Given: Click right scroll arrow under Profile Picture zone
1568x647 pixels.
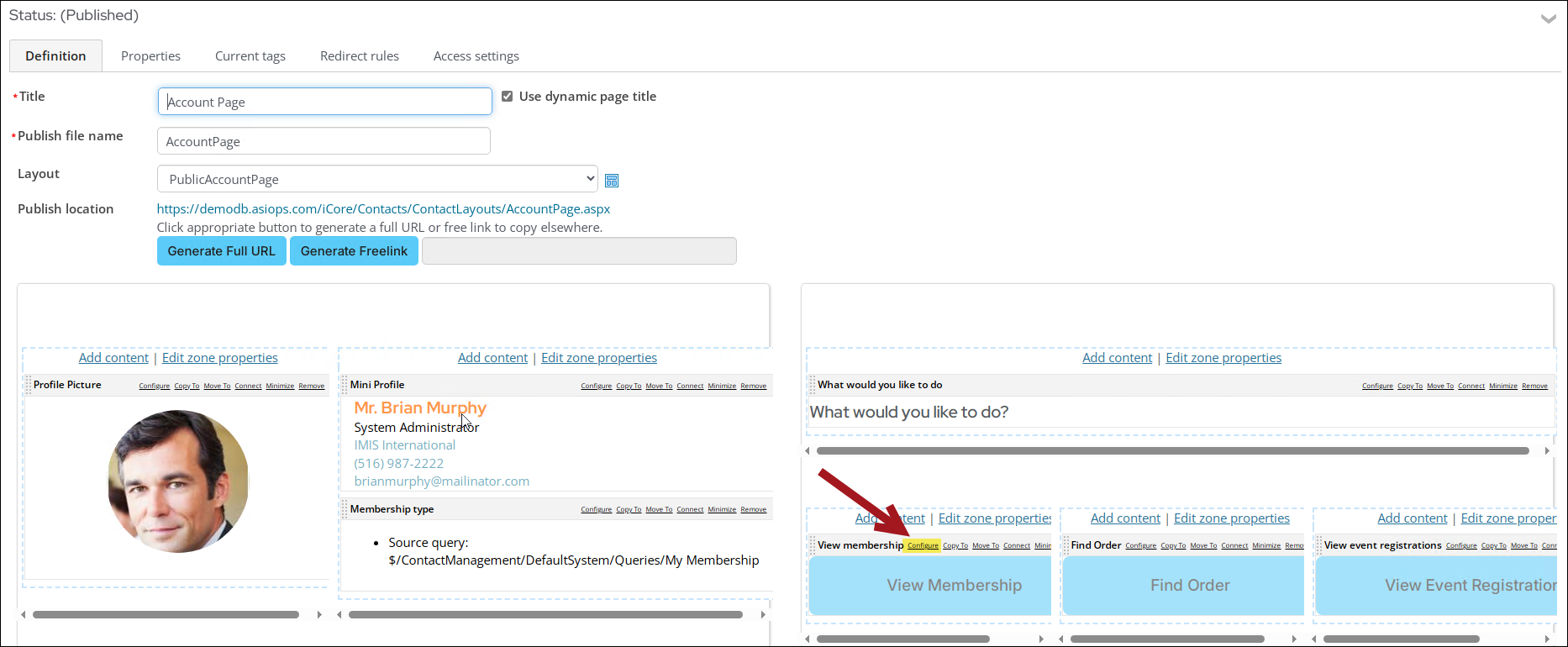Looking at the screenshot, I should coord(319,615).
